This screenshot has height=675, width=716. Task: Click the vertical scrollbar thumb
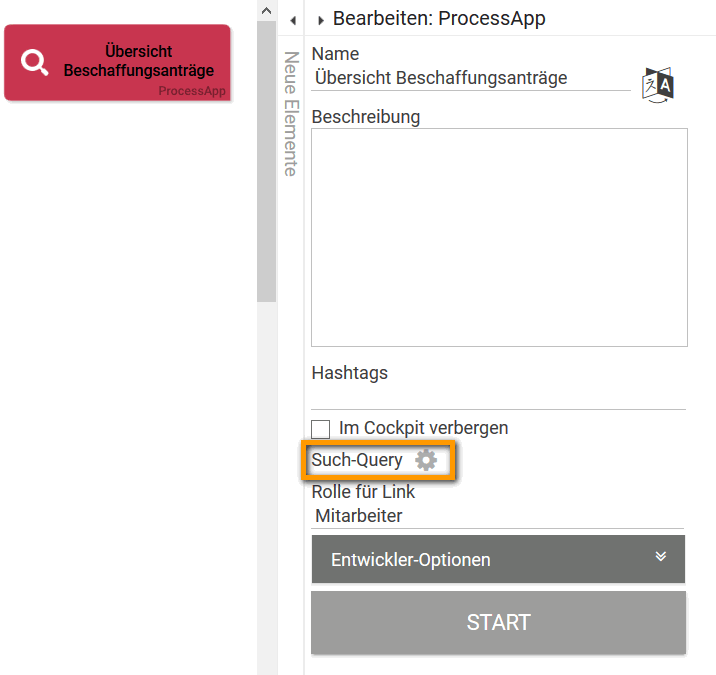(x=266, y=160)
